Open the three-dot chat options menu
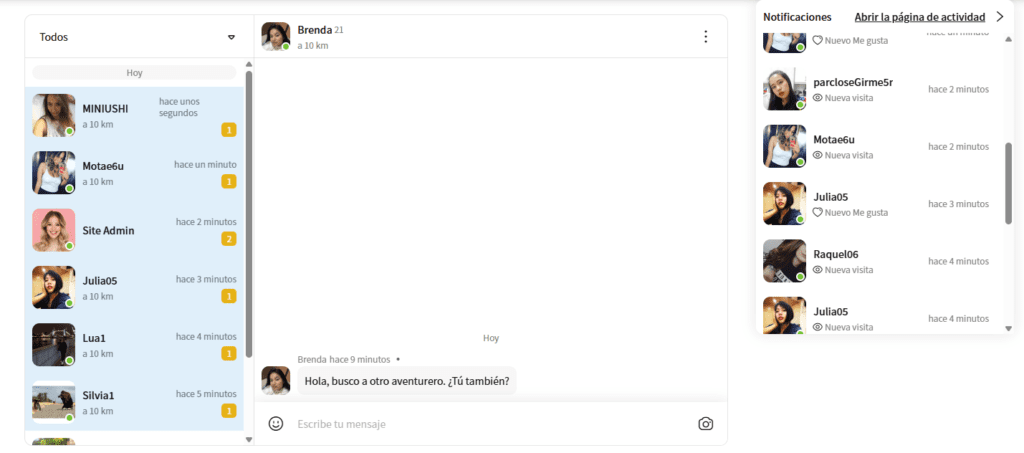Viewport: 1024px width, 453px height. point(705,37)
